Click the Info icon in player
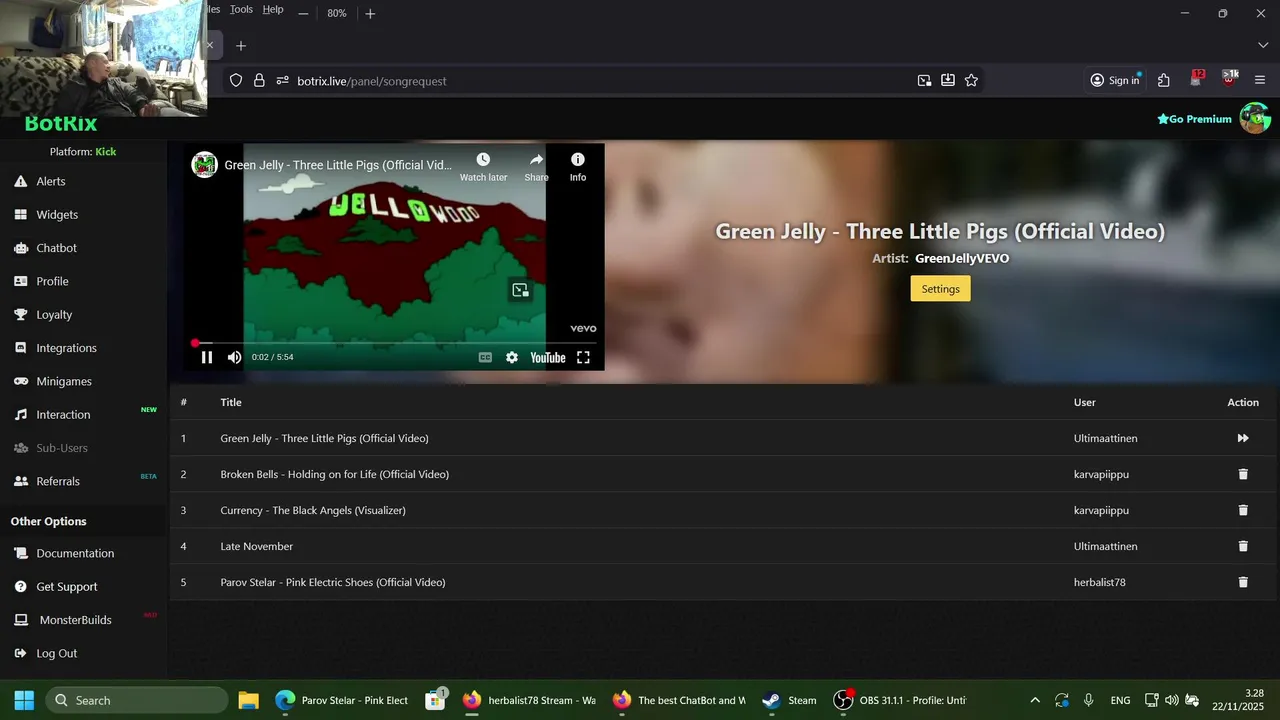 [578, 160]
